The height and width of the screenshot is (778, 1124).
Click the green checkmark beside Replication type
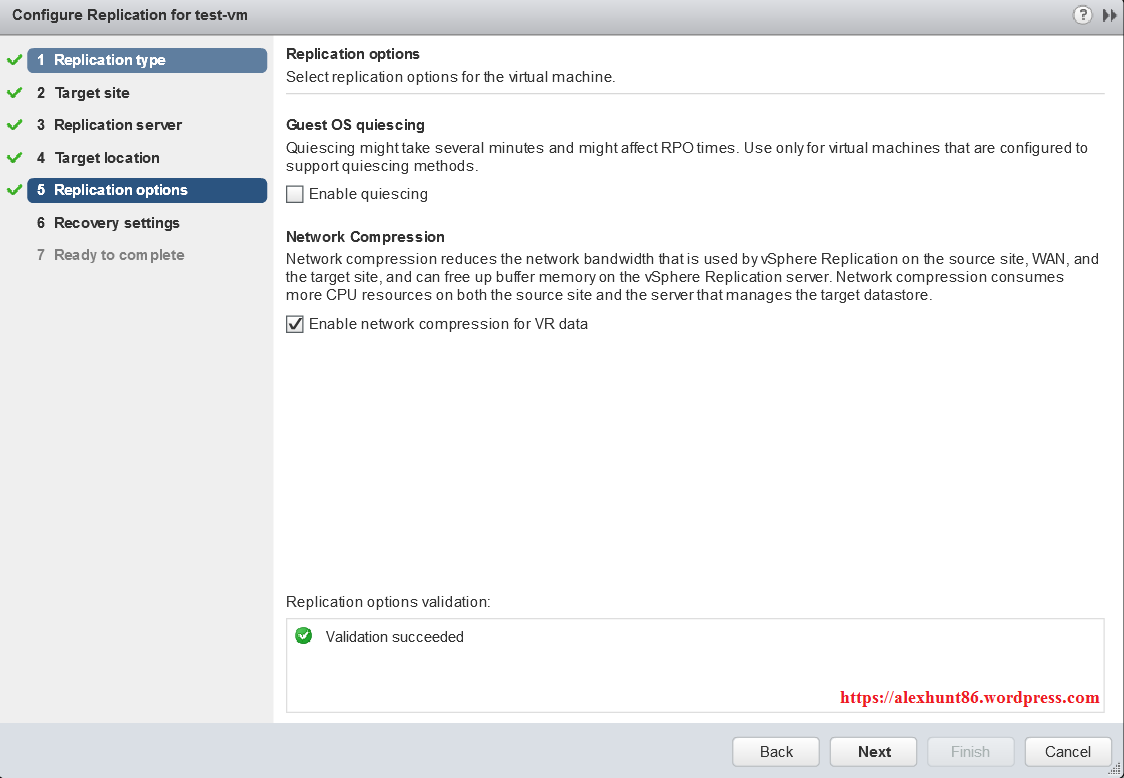point(14,60)
